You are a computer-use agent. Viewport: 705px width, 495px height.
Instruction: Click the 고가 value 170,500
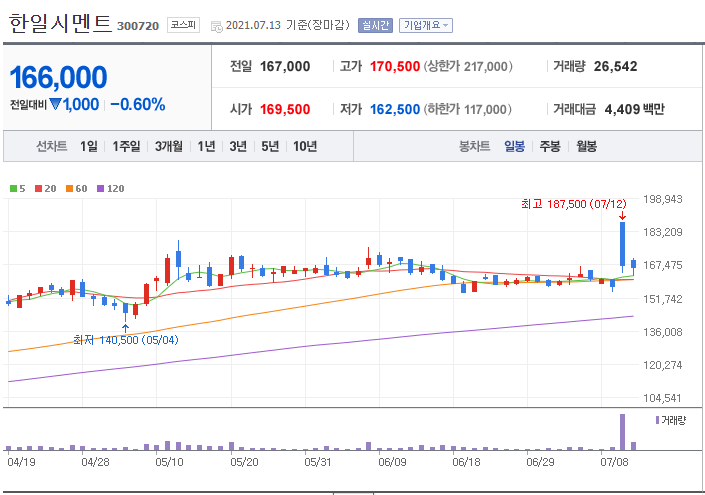click(x=395, y=67)
